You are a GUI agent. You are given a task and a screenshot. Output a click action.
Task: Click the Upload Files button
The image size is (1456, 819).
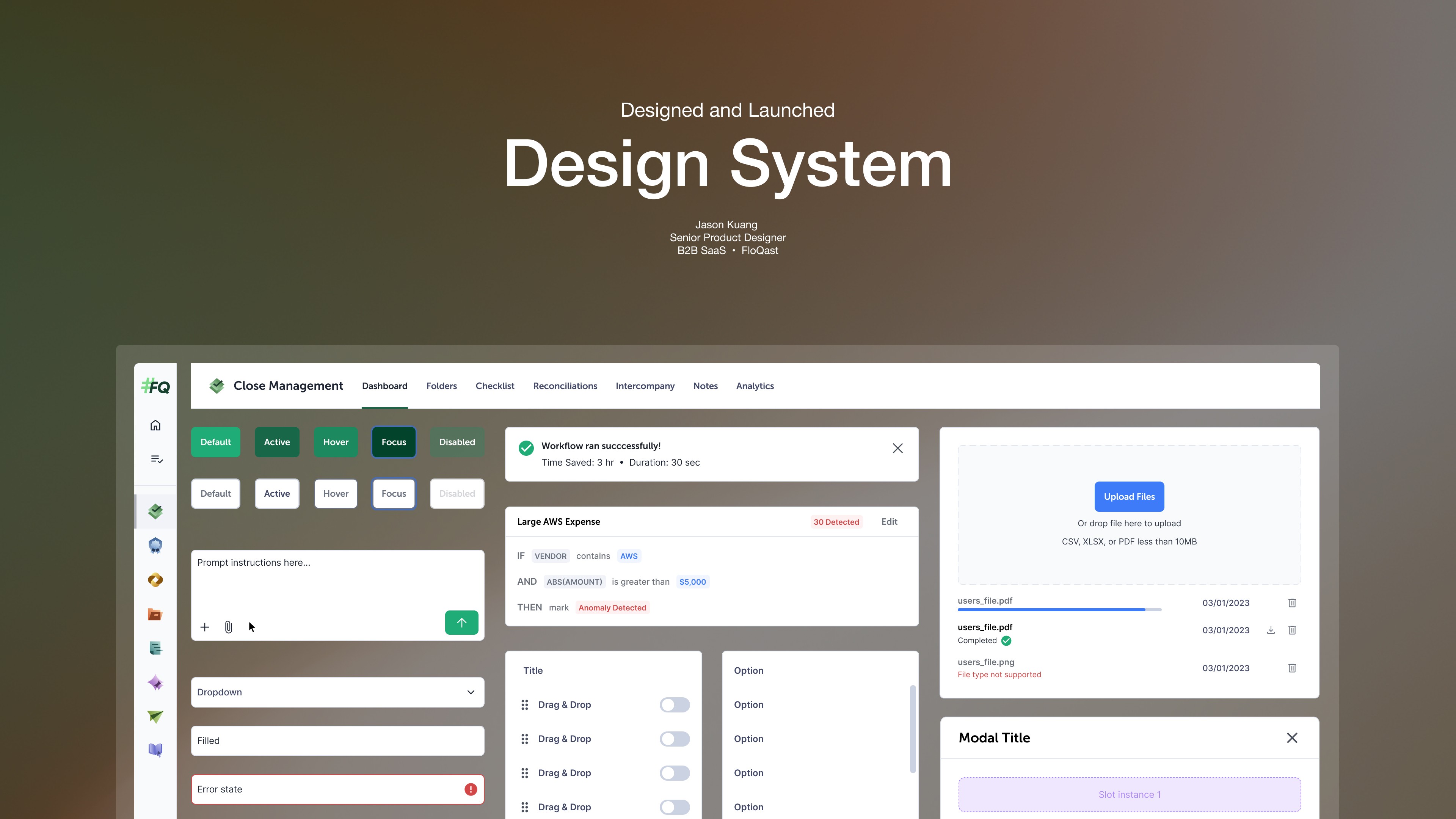tap(1129, 497)
